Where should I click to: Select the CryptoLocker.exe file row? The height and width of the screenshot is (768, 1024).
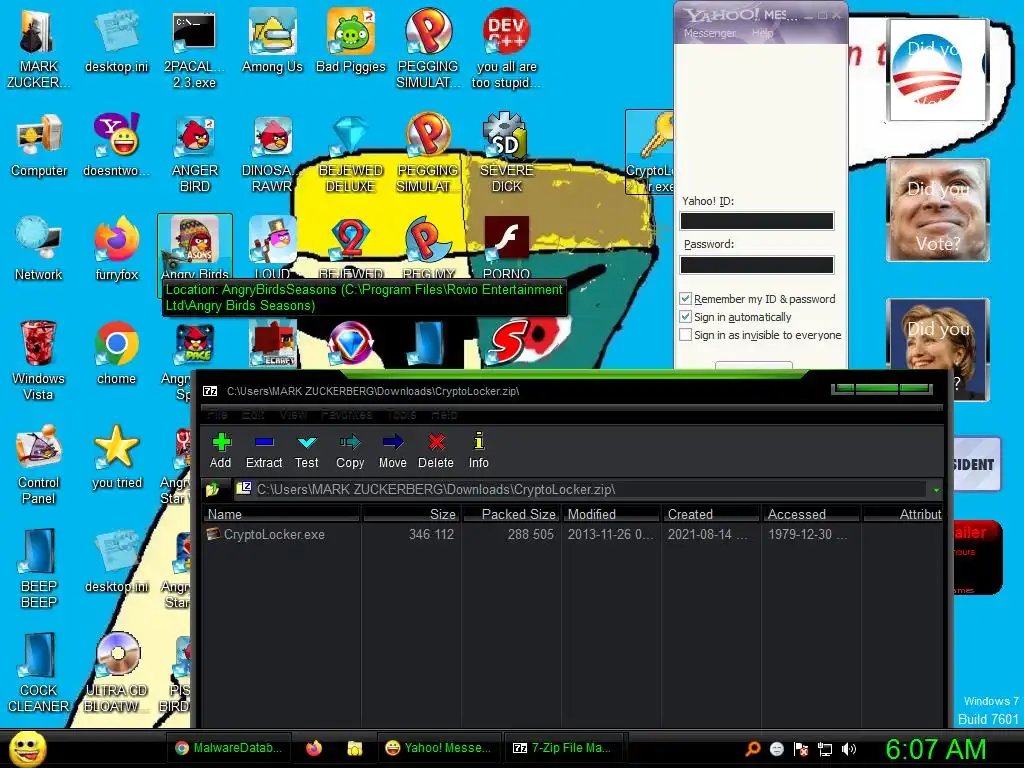[x=573, y=534]
